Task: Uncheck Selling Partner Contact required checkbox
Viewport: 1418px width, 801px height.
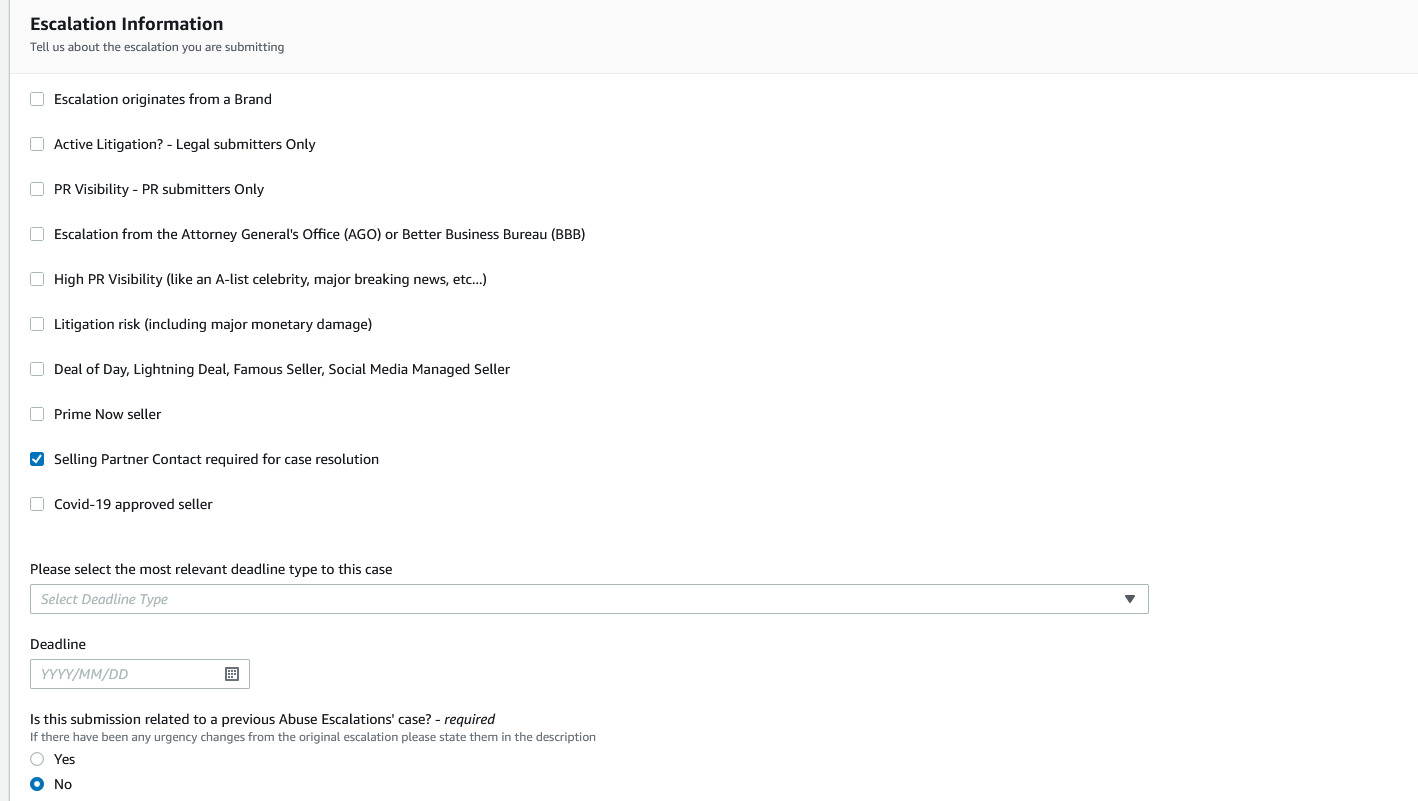Action: click(37, 459)
